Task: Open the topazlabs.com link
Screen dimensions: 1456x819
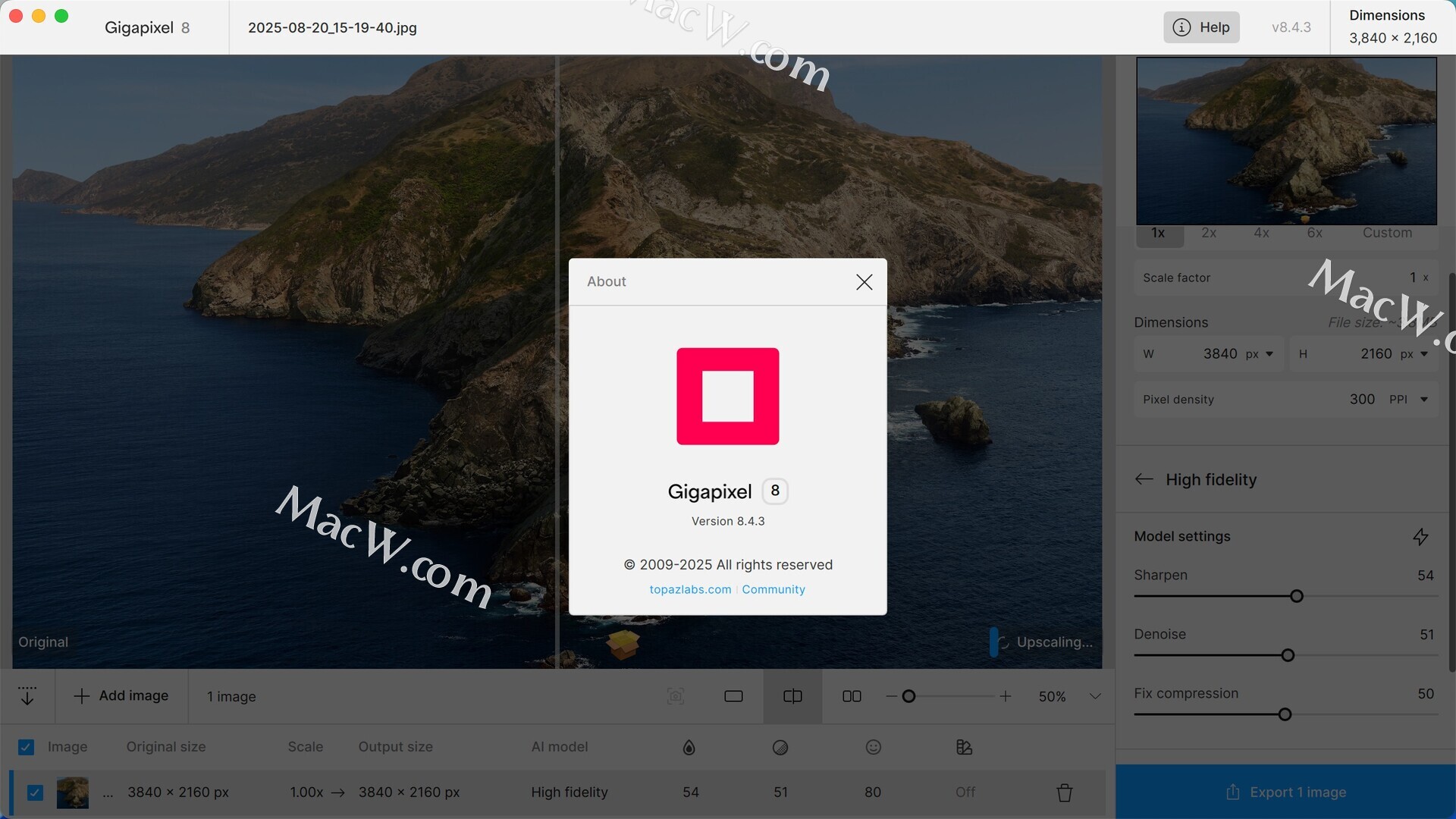Action: pos(690,589)
